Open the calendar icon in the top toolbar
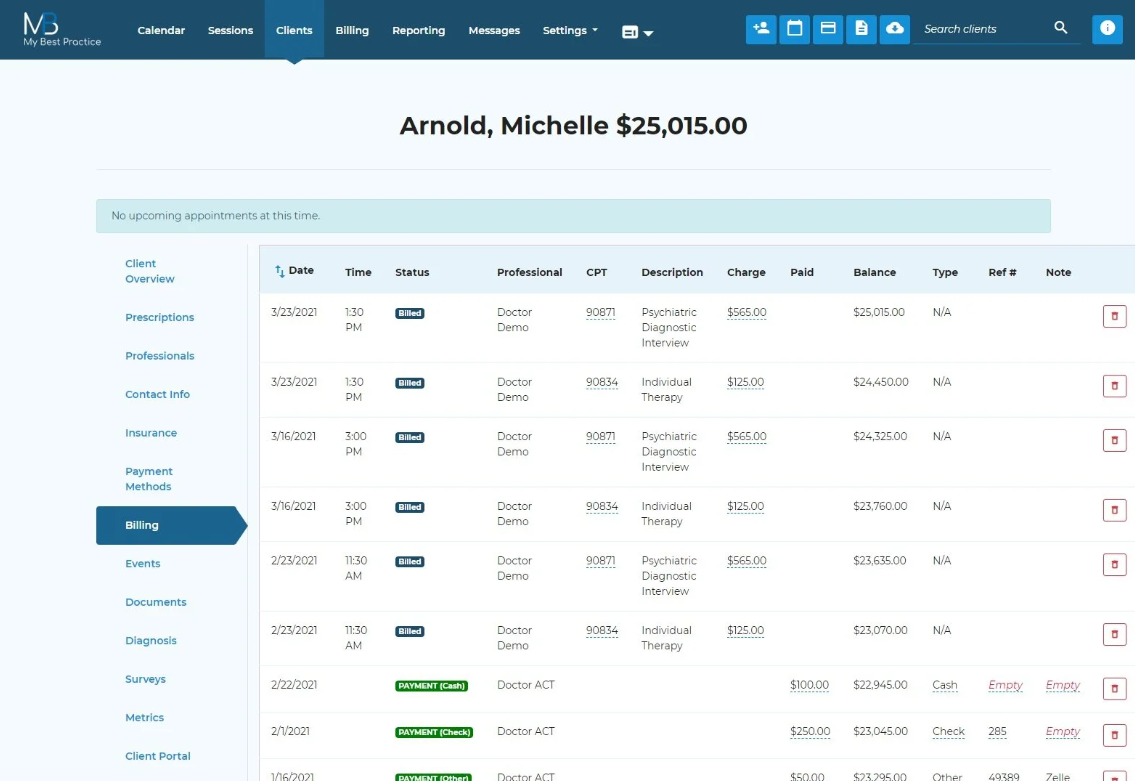 (794, 29)
